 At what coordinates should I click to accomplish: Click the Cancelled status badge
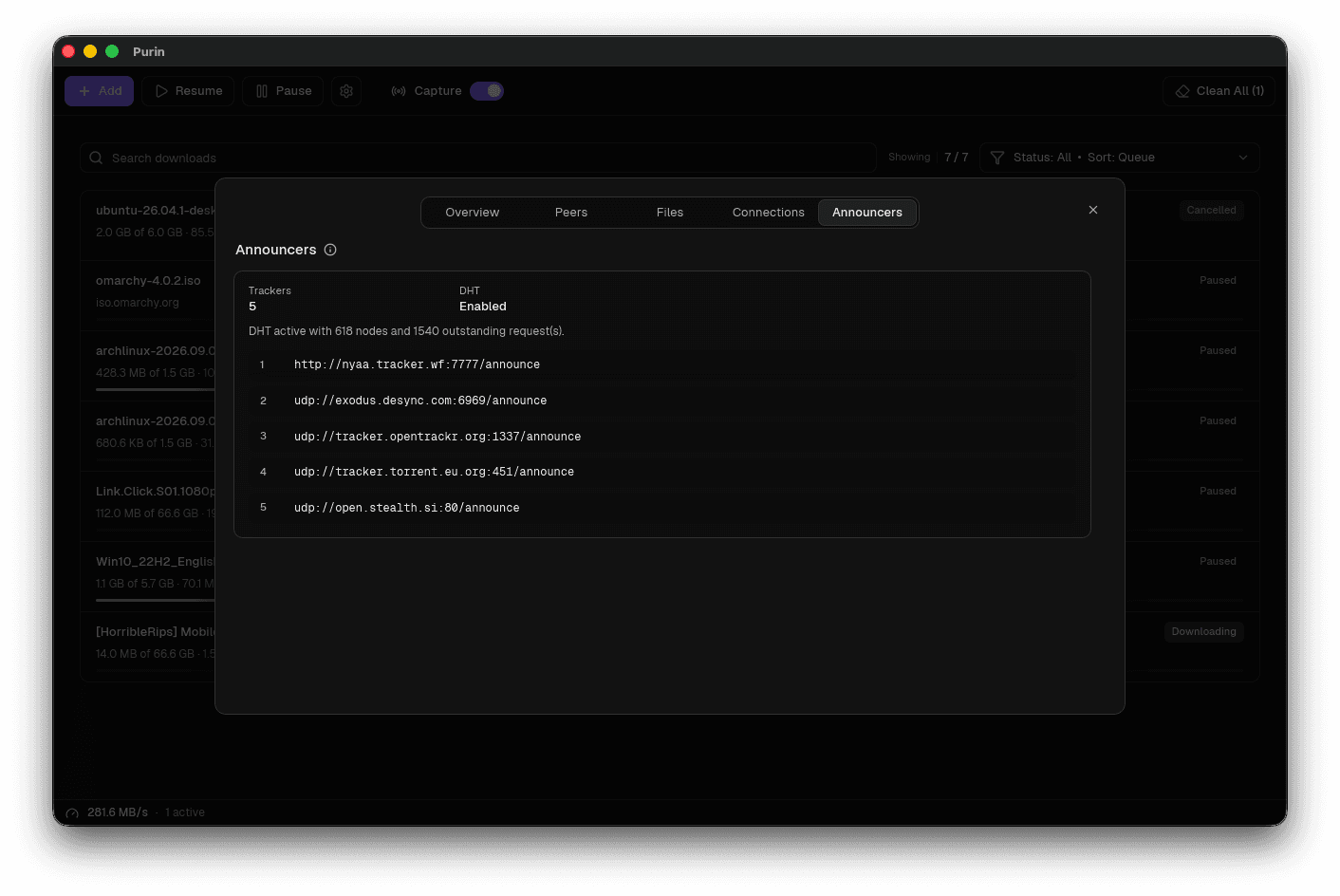[1211, 211]
